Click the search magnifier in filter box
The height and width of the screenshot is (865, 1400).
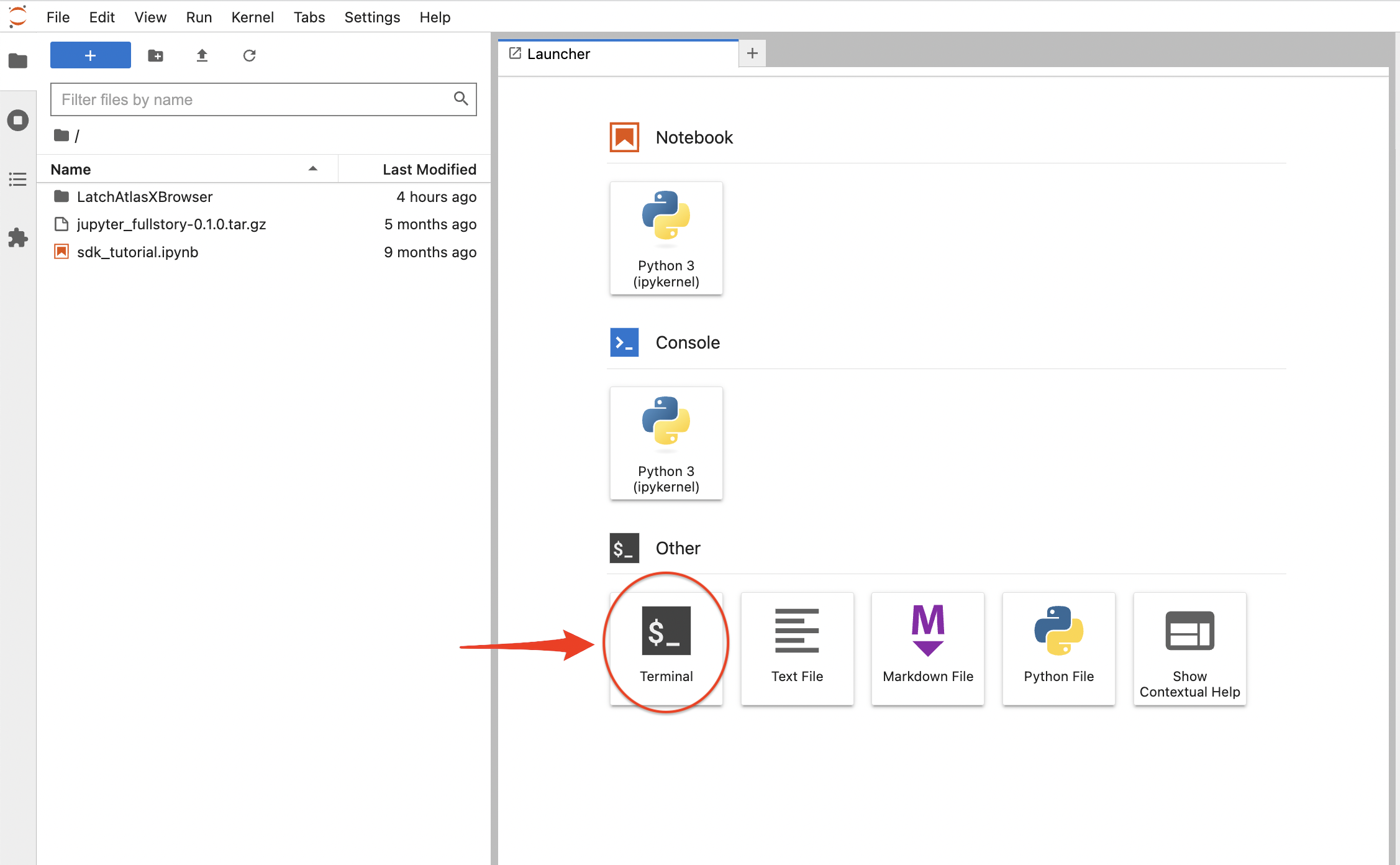coord(461,99)
